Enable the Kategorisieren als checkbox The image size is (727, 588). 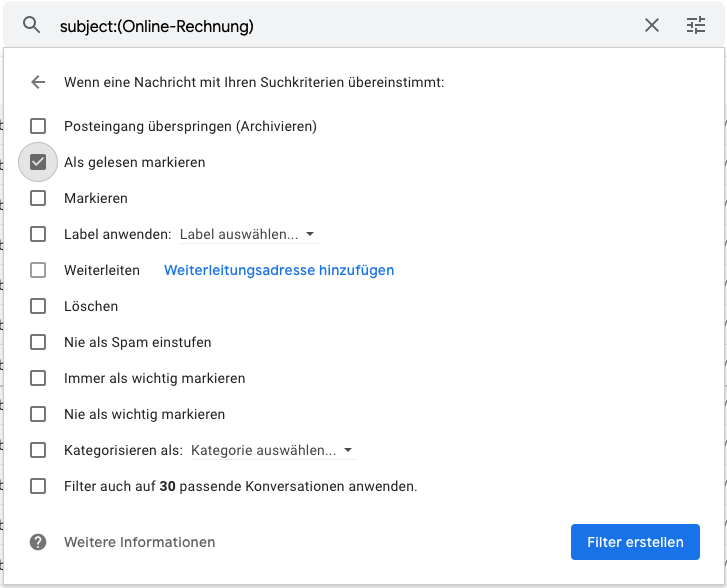click(x=38, y=450)
